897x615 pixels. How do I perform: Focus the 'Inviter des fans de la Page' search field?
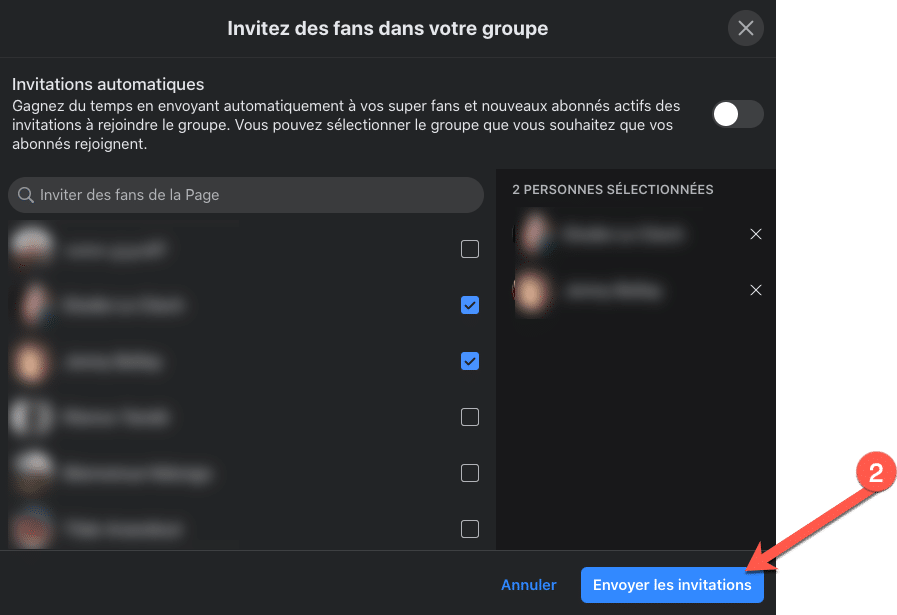(250, 195)
